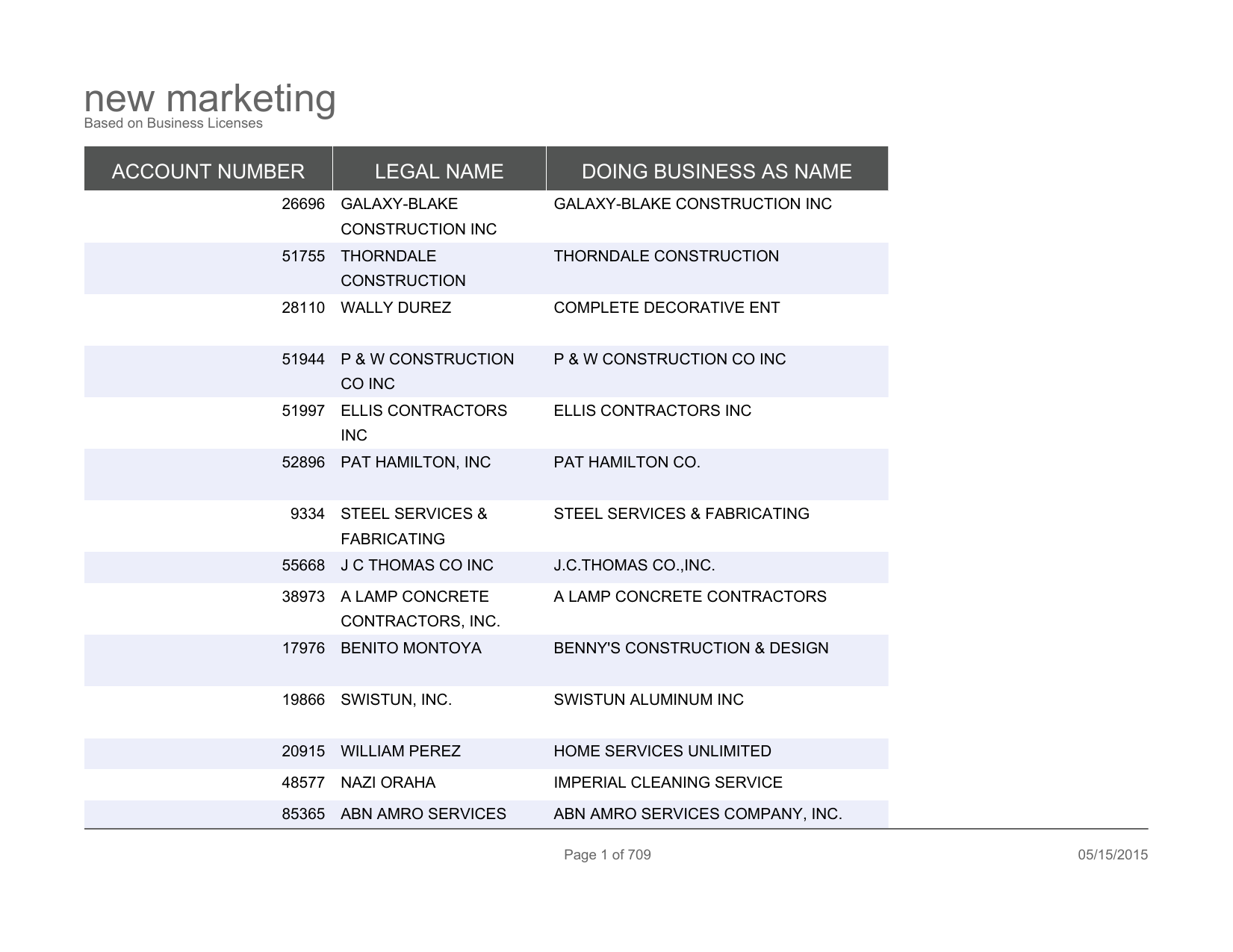Select account number 52896
Screen dimensions: 1233x952
click(x=303, y=462)
